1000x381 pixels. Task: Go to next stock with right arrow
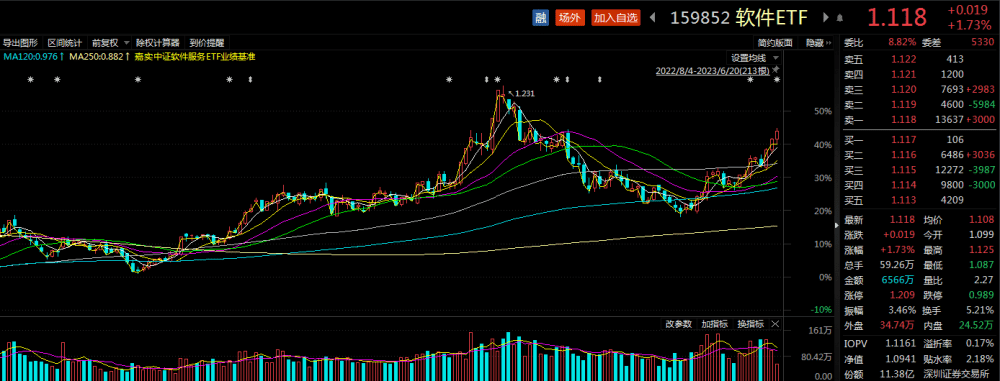[x=827, y=18]
